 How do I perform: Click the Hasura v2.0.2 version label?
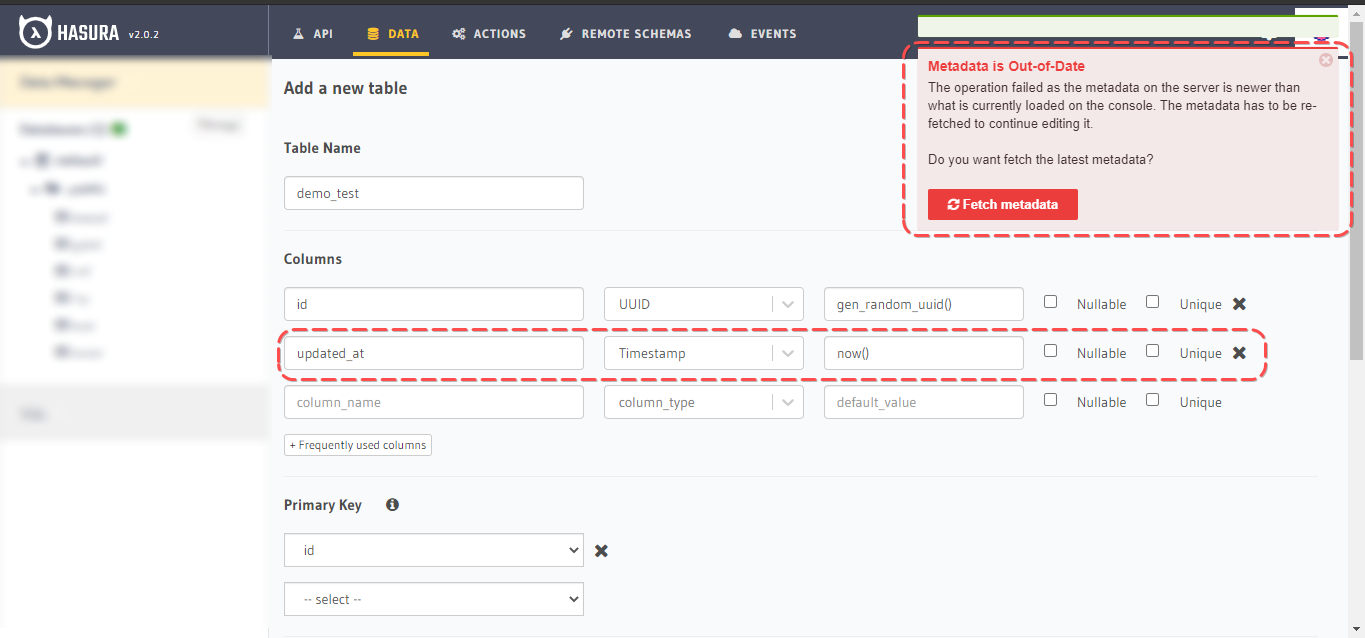(x=144, y=35)
